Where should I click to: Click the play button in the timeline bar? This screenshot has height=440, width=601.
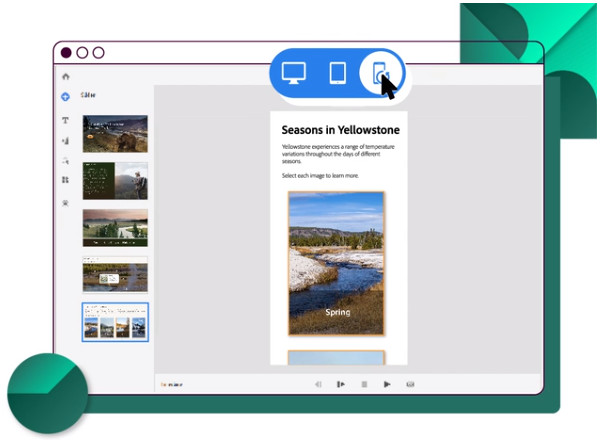click(387, 384)
